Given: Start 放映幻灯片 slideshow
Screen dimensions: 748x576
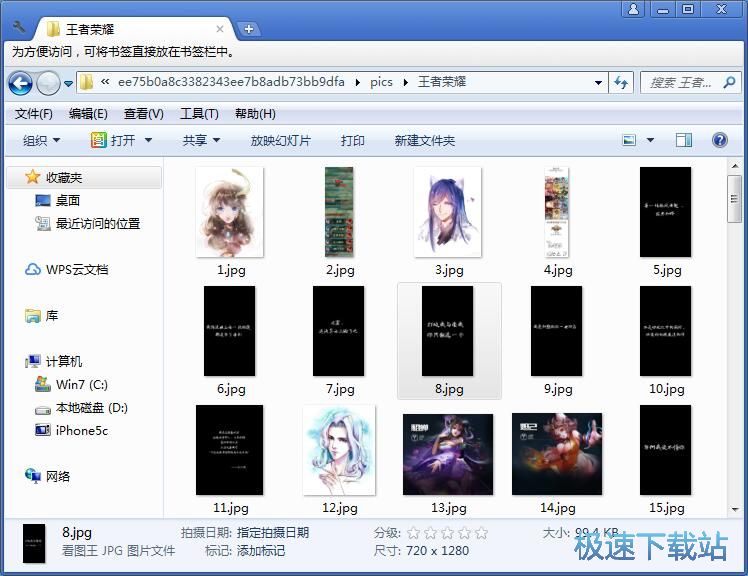Looking at the screenshot, I should [x=280, y=140].
